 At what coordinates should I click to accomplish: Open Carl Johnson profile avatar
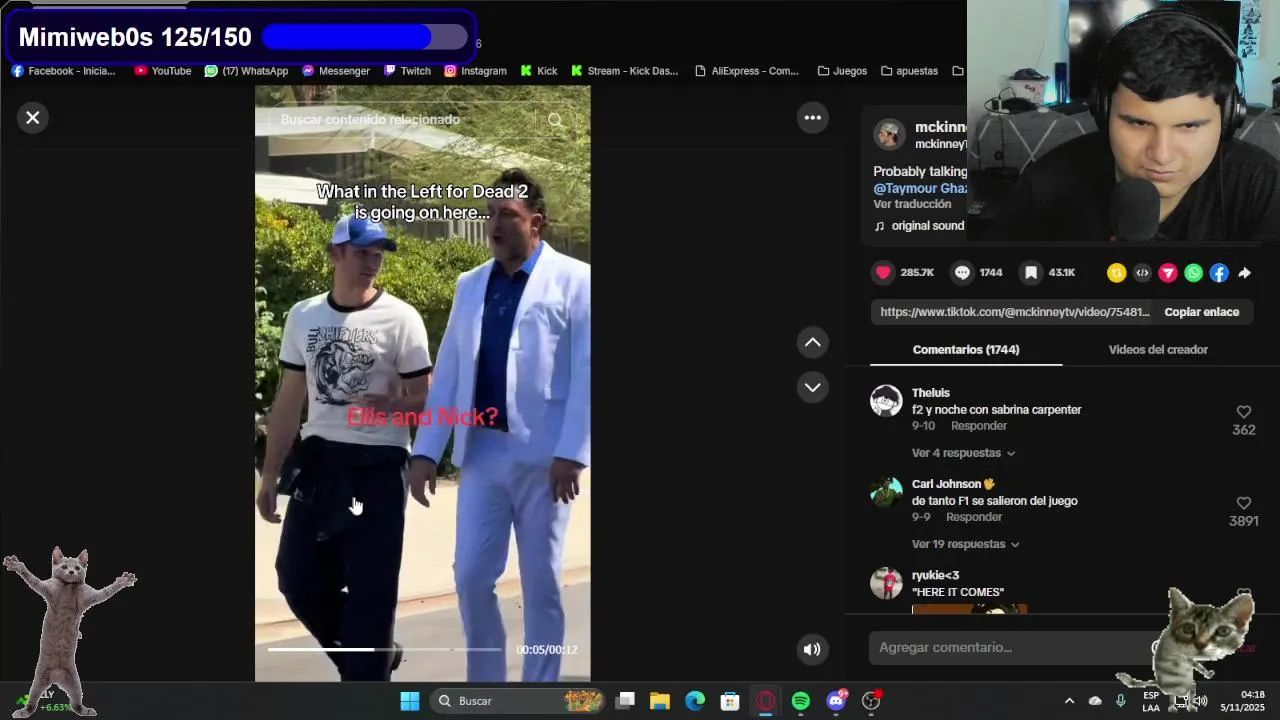point(886,492)
